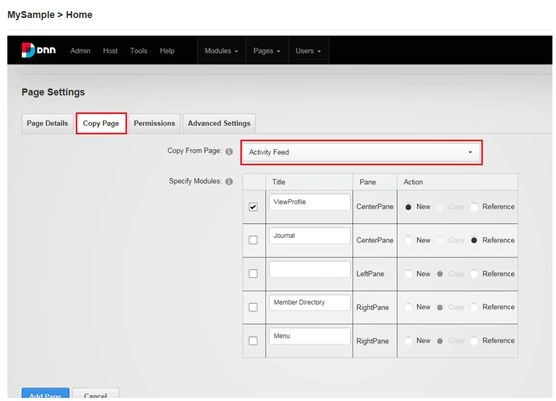Image resolution: width=556 pixels, height=401 pixels.
Task: Expand the Users menu
Action: point(308,51)
